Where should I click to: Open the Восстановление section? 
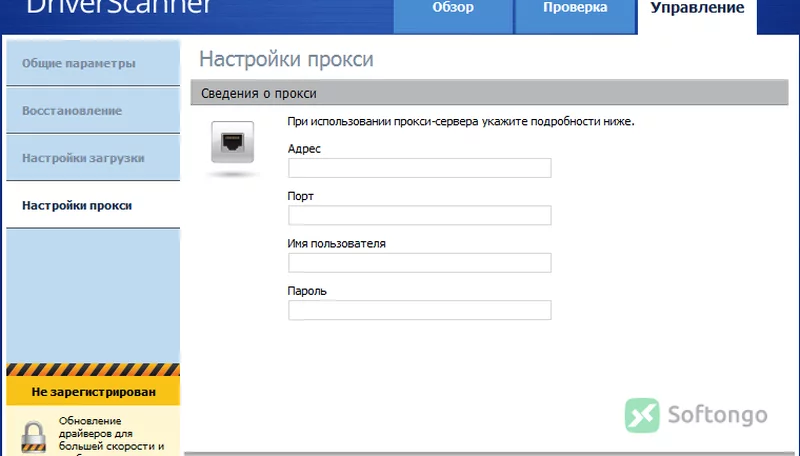tap(93, 111)
